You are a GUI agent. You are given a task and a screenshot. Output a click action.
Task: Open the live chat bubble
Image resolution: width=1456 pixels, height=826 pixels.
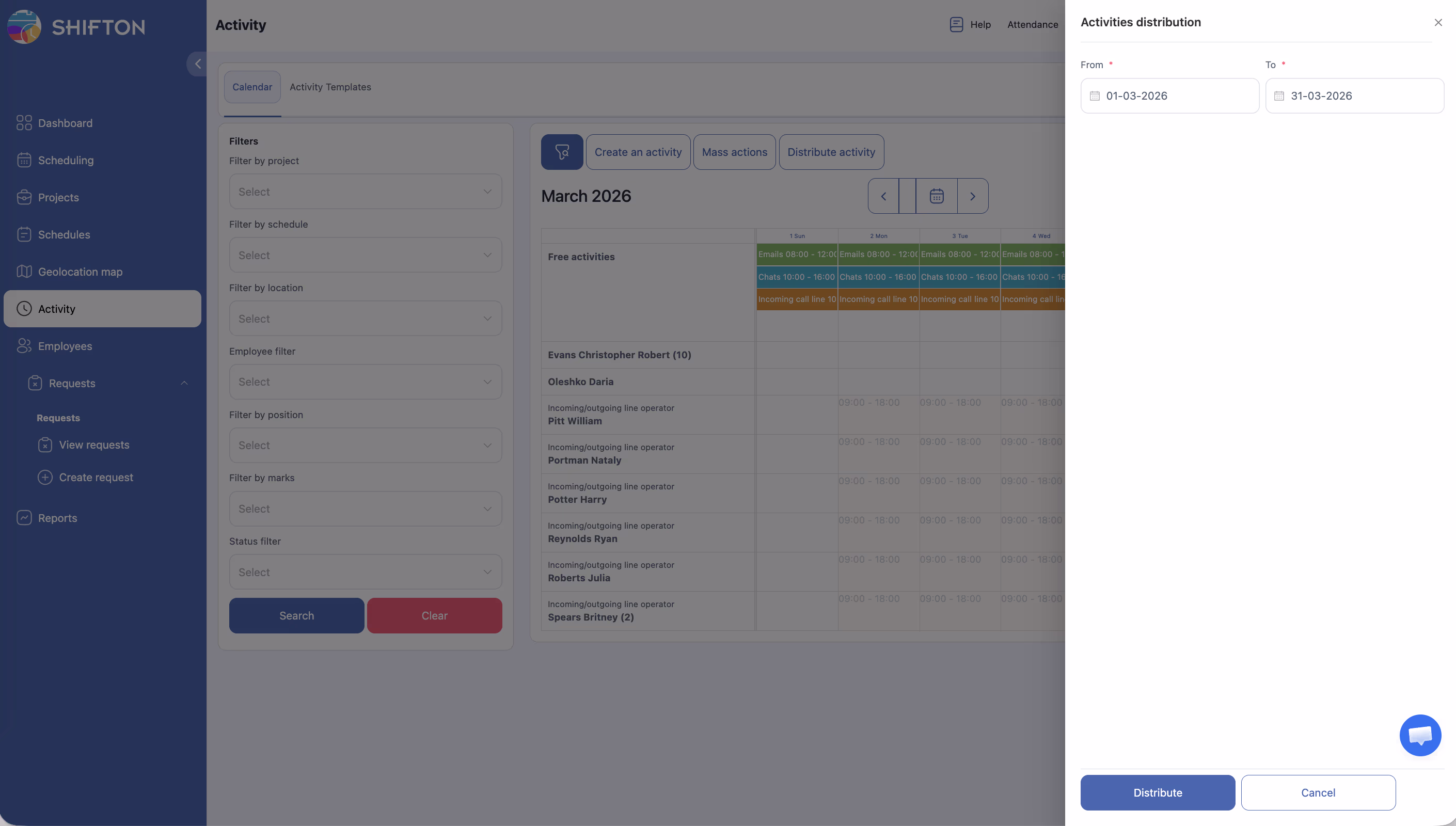(x=1420, y=735)
